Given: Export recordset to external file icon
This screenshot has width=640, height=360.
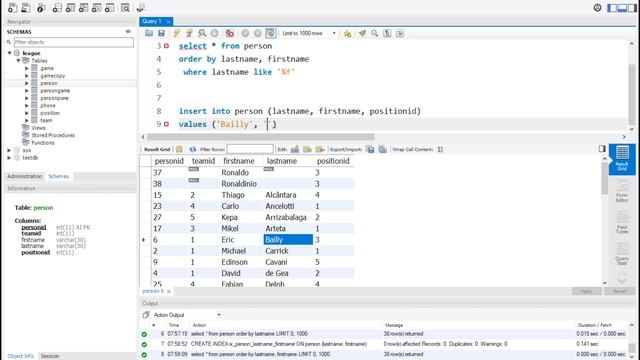Looking at the screenshot, I should coord(371,149).
